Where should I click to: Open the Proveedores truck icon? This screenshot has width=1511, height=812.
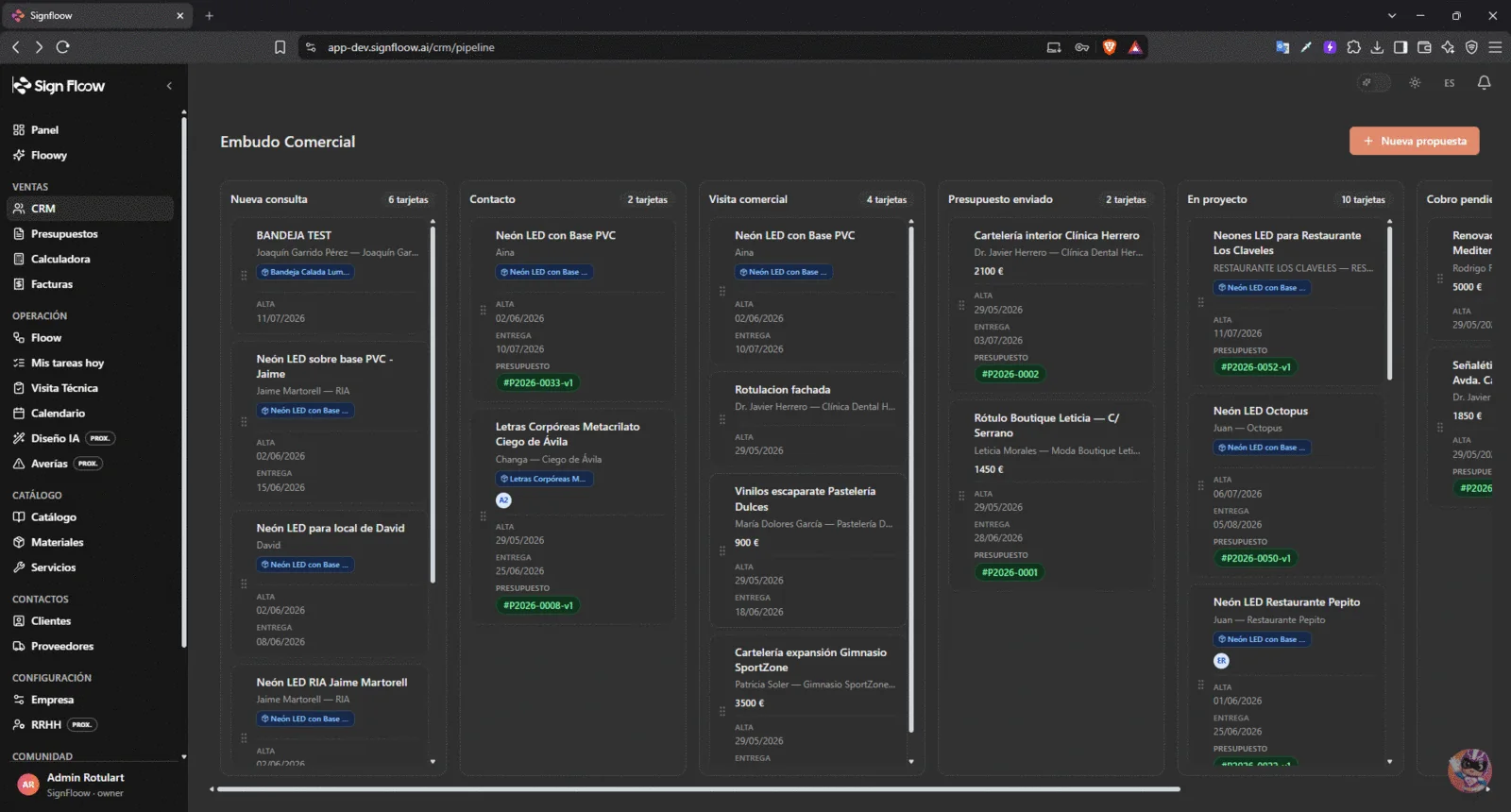pyautogui.click(x=19, y=646)
